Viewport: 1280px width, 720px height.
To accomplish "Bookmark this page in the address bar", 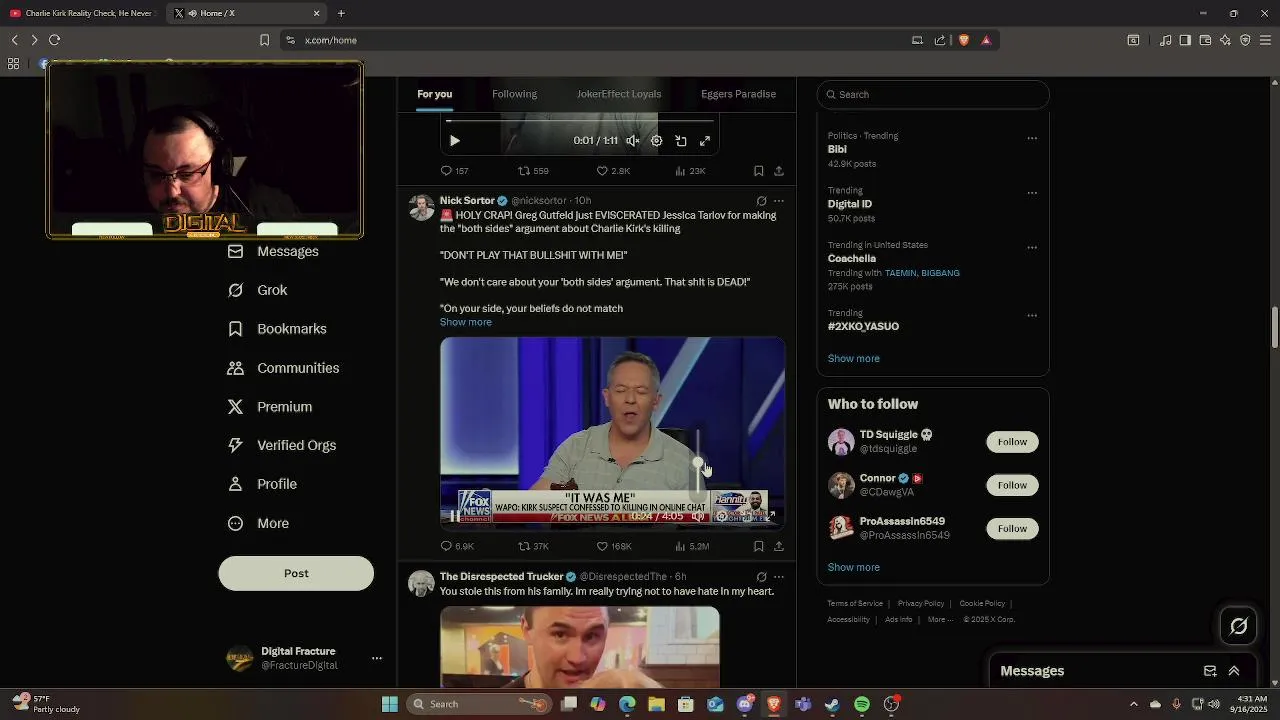I will [264, 40].
